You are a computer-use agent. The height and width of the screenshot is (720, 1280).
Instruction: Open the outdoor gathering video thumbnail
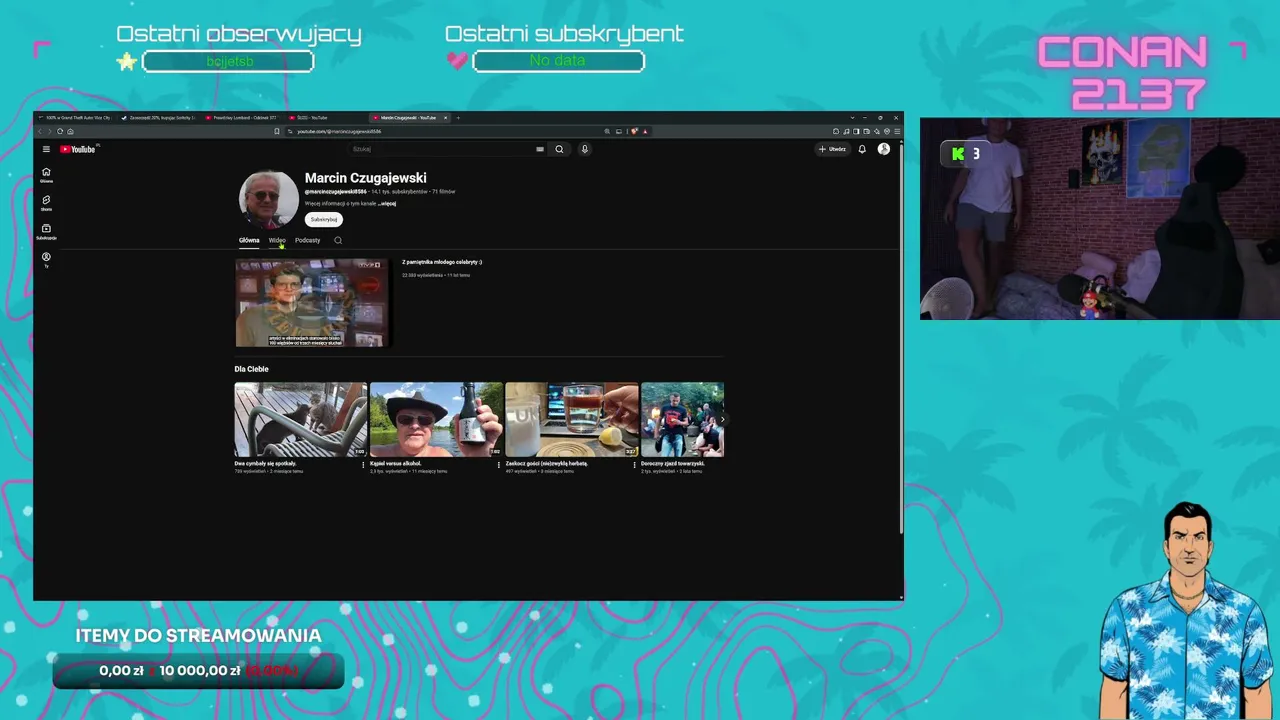682,420
